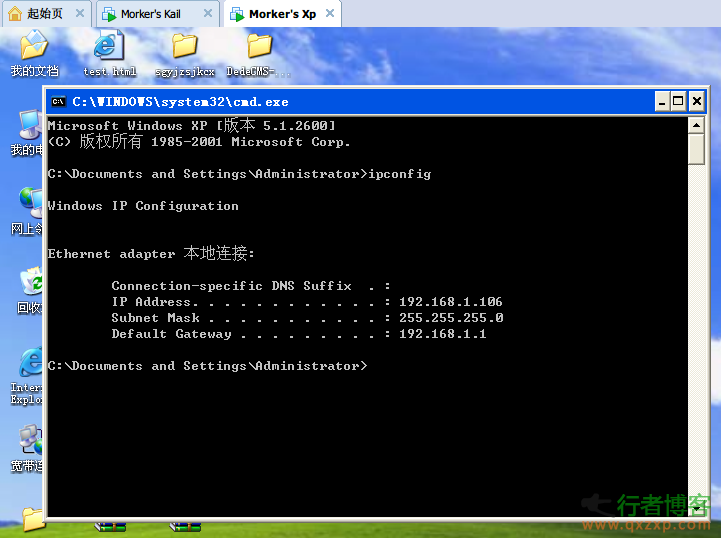The image size is (721, 538).
Task: Click the subnet mask 255.255.255.0 value
Action: (x=451, y=318)
